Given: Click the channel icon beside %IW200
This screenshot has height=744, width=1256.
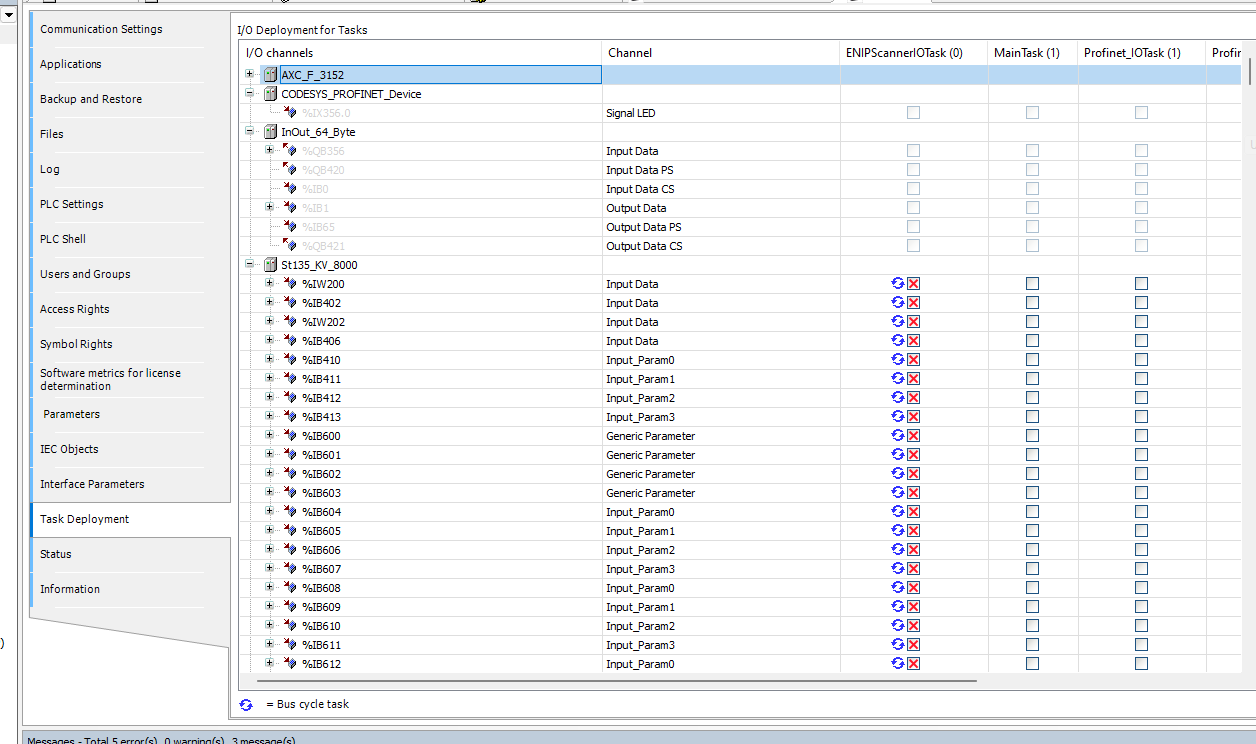Looking at the screenshot, I should pyautogui.click(x=290, y=284).
